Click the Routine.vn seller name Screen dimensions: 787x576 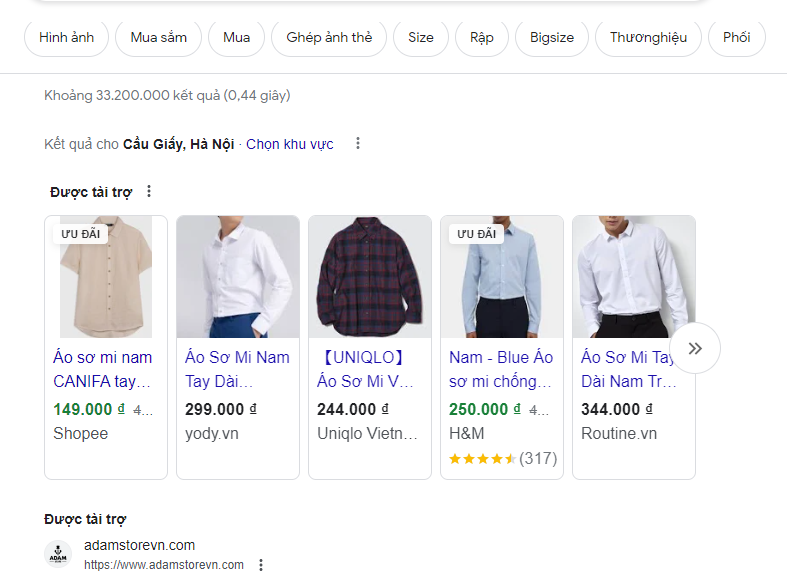pos(619,434)
